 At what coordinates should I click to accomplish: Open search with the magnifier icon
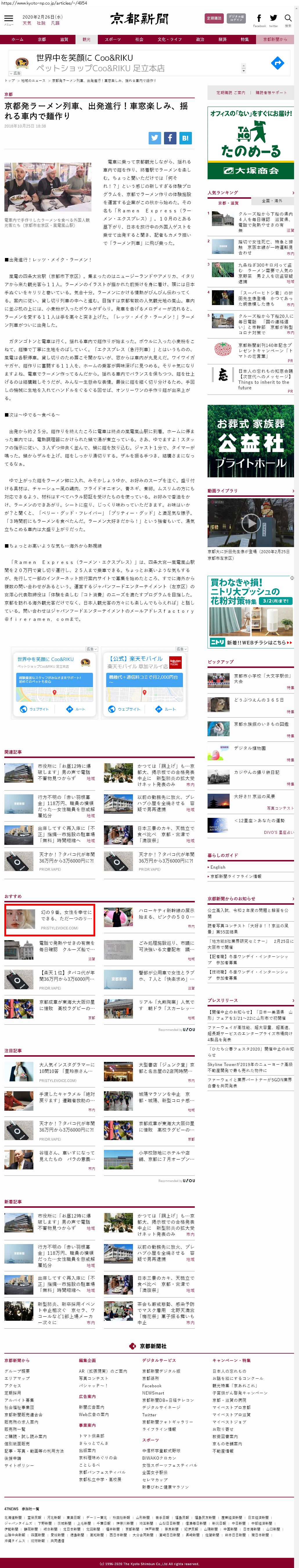(x=288, y=18)
